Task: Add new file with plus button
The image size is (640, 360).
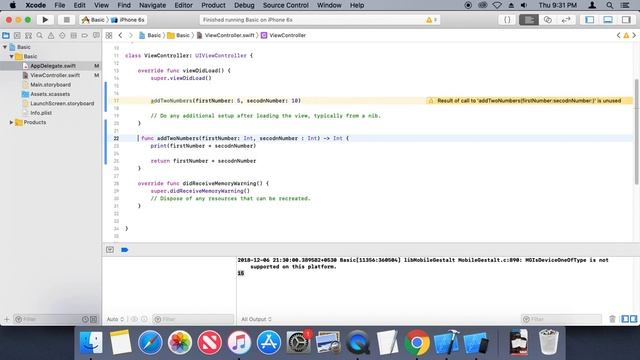Action: point(6,319)
